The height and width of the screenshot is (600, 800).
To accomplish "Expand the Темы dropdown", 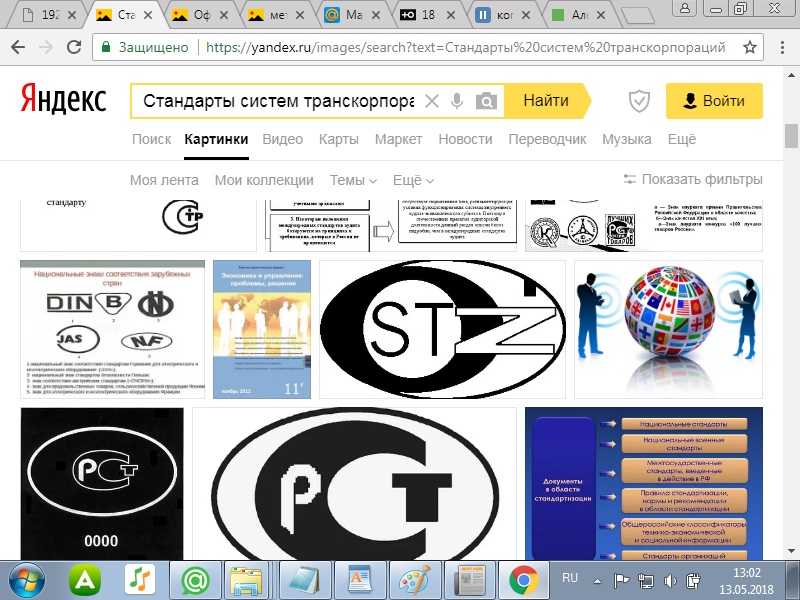I will [x=353, y=180].
